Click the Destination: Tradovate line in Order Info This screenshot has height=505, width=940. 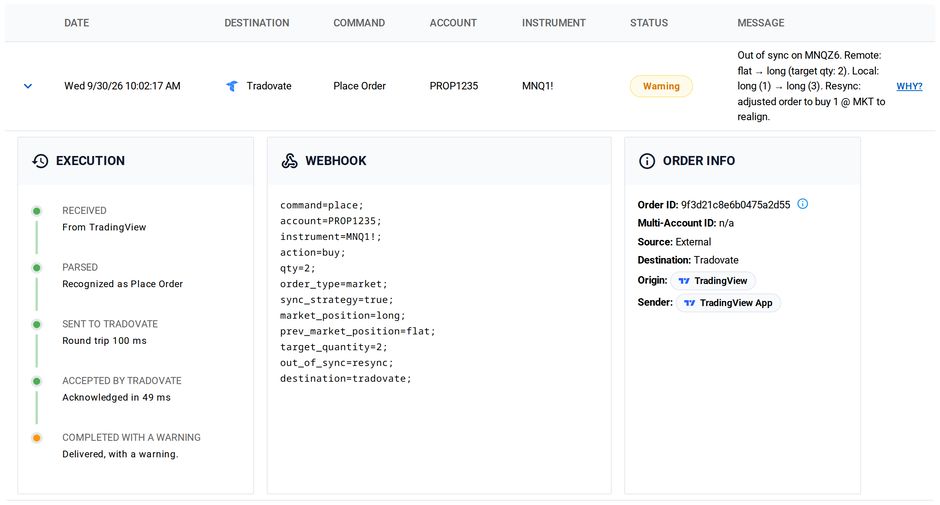(x=688, y=260)
